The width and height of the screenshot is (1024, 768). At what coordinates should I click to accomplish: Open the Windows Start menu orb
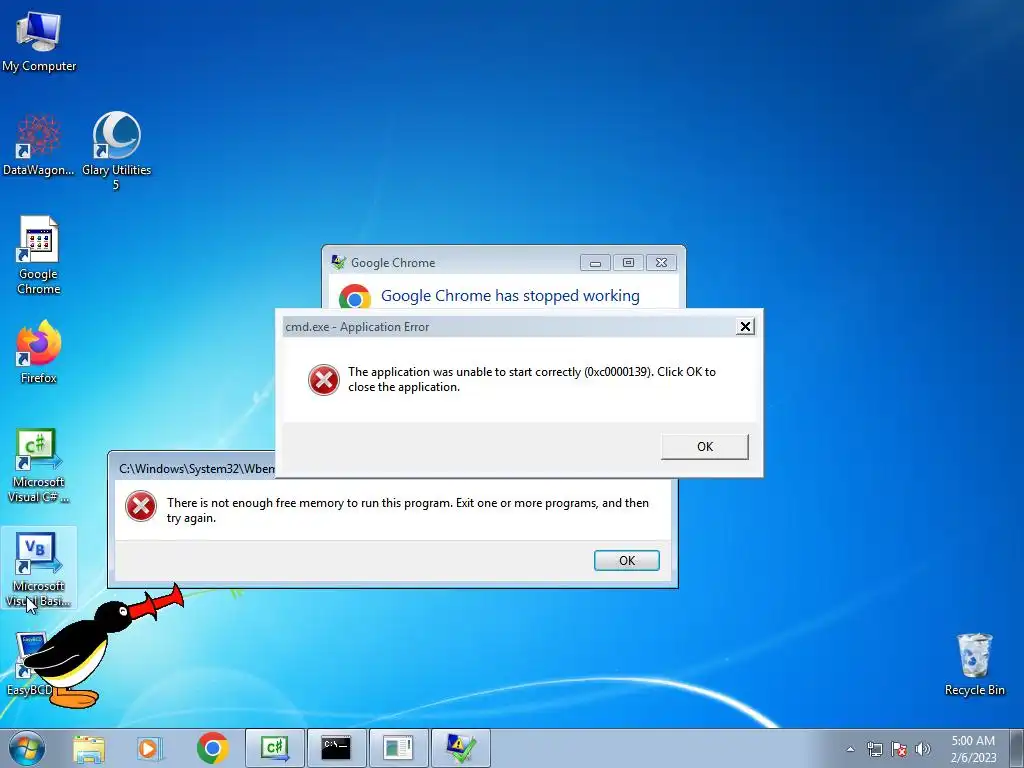click(x=27, y=748)
